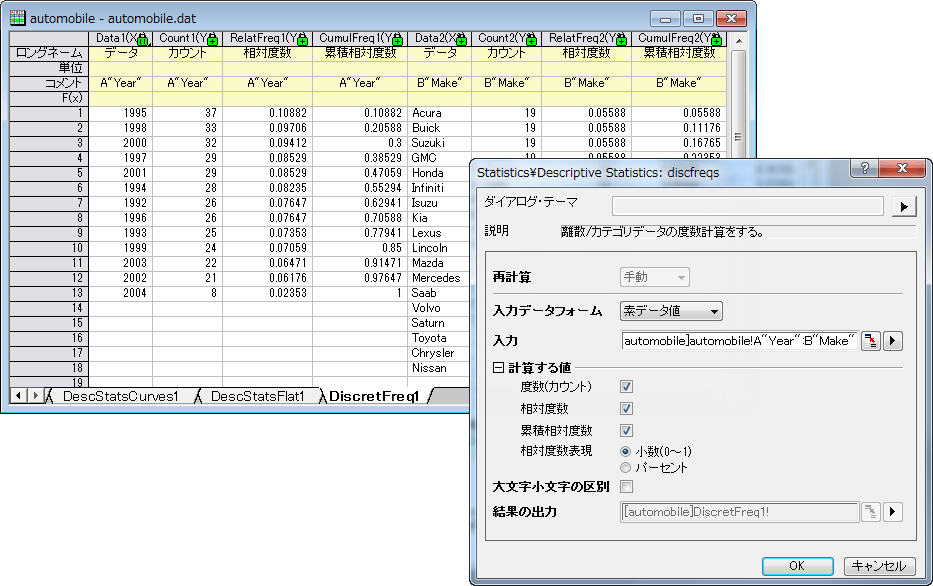Viewport: 933px width, 586px height.
Task: Click the lock icon on RelatFreq1 column header
Action: [x=302, y=40]
